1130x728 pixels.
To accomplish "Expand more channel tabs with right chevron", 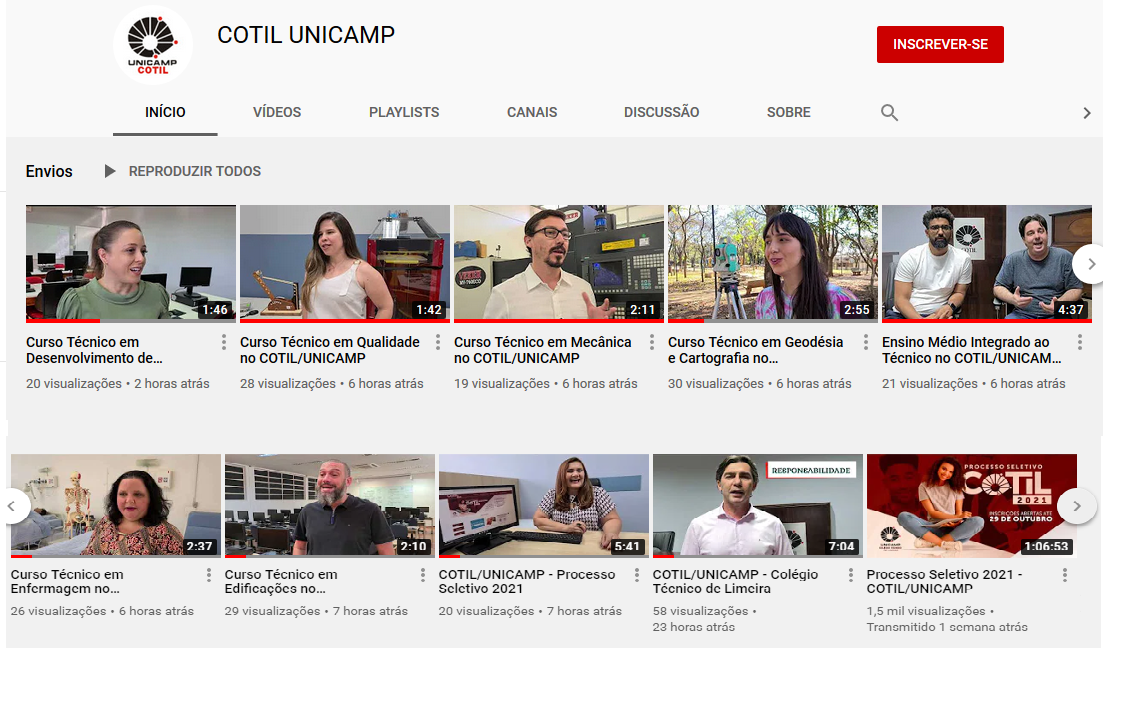I will click(1087, 113).
